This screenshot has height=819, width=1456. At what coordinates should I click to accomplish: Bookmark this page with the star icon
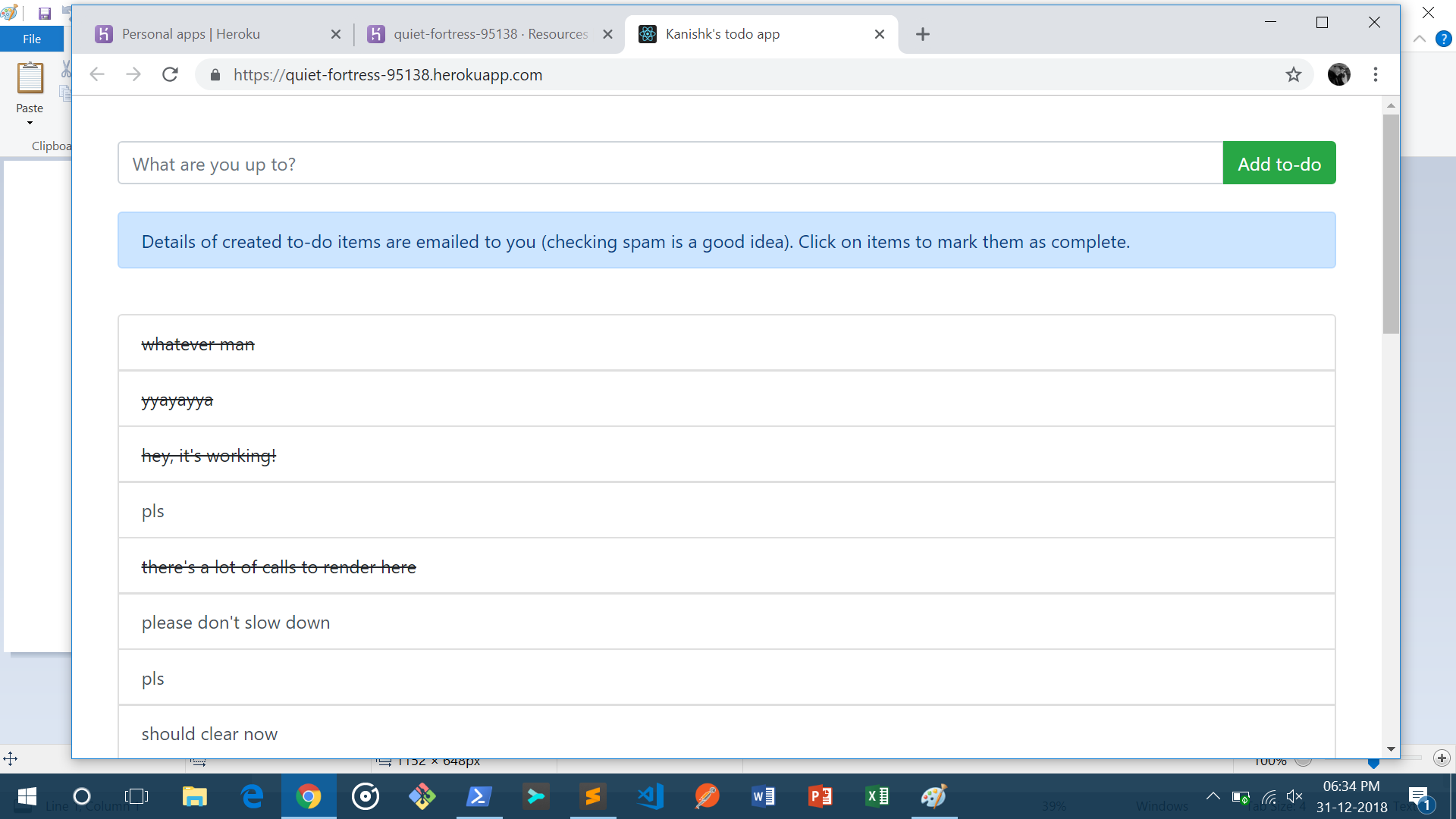tap(1294, 74)
